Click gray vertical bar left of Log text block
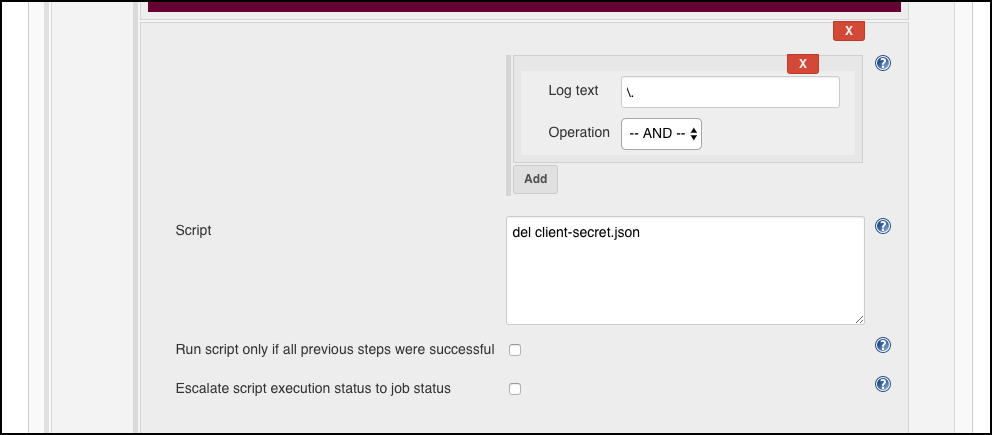Screen dimensions: 992x435 [x=508, y=125]
